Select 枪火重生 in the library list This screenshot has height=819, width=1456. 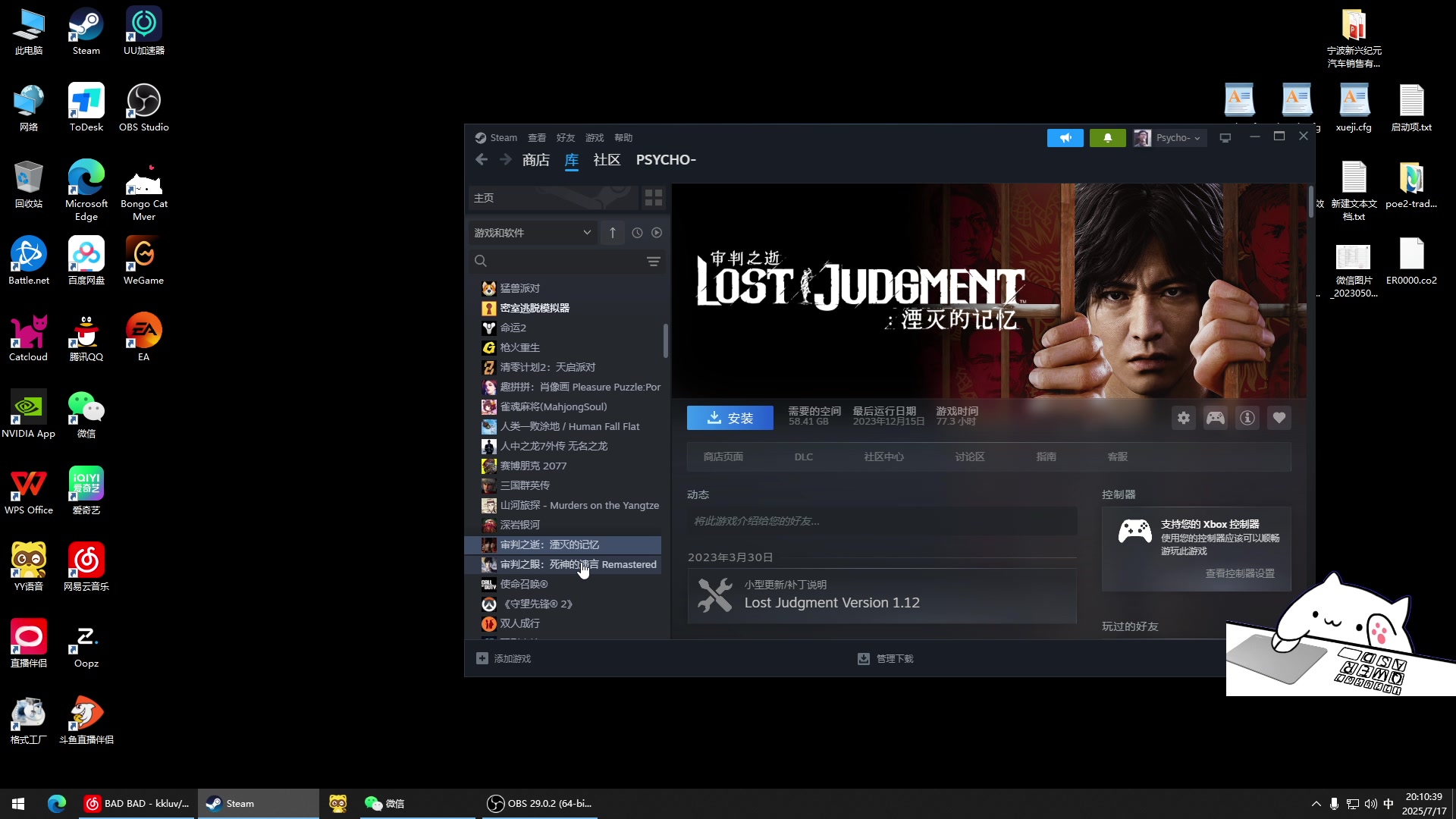coord(563,347)
